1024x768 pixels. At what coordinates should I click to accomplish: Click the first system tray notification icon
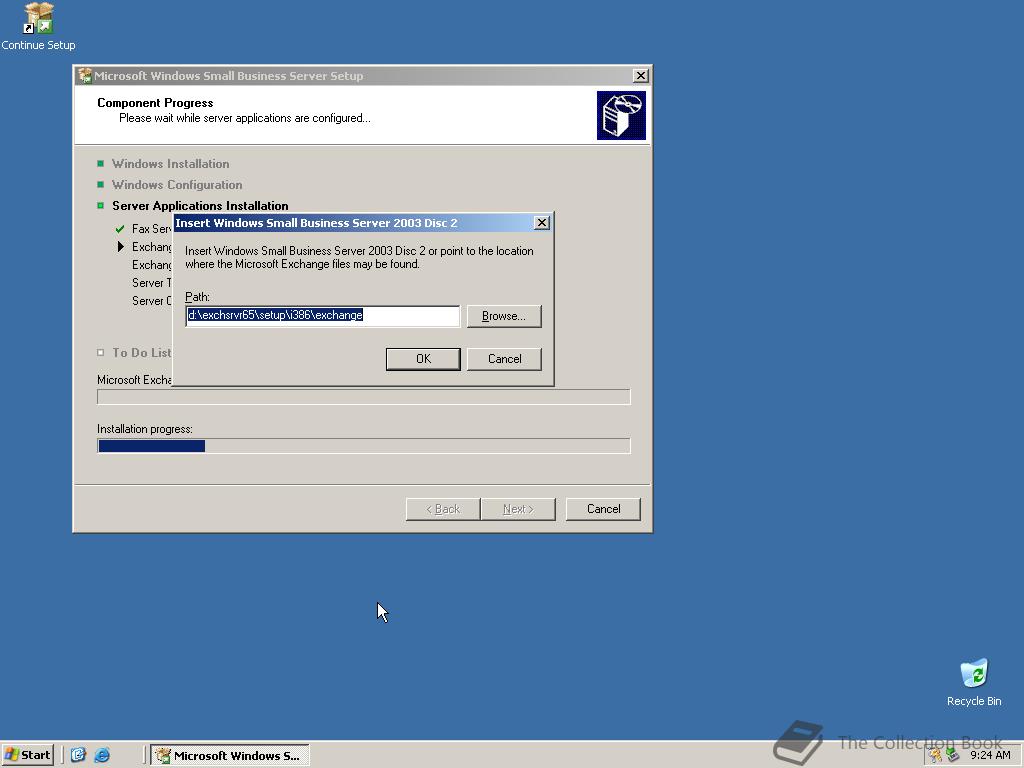click(x=936, y=756)
